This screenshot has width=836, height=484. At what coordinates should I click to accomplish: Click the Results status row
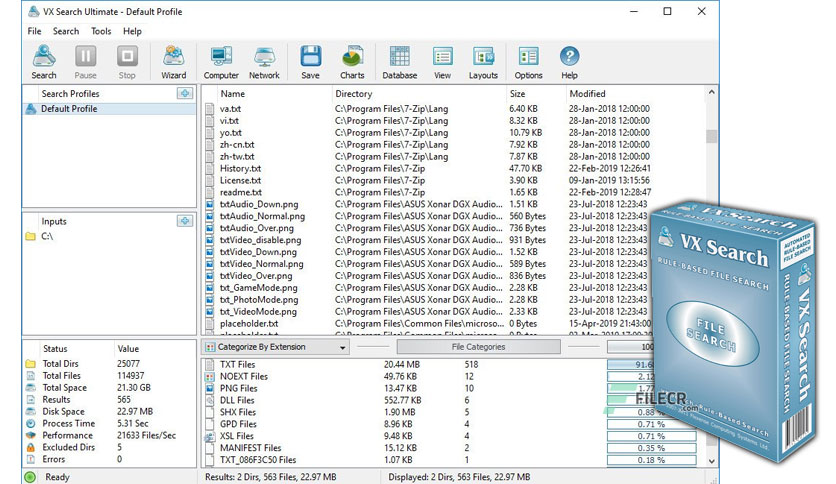point(109,400)
